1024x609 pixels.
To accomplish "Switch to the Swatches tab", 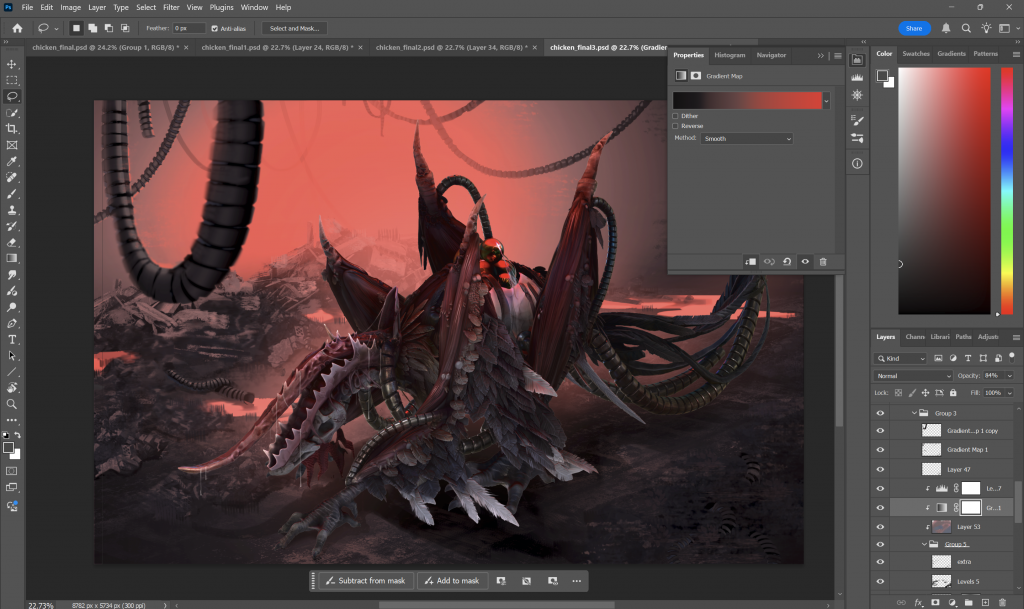I will coord(916,54).
